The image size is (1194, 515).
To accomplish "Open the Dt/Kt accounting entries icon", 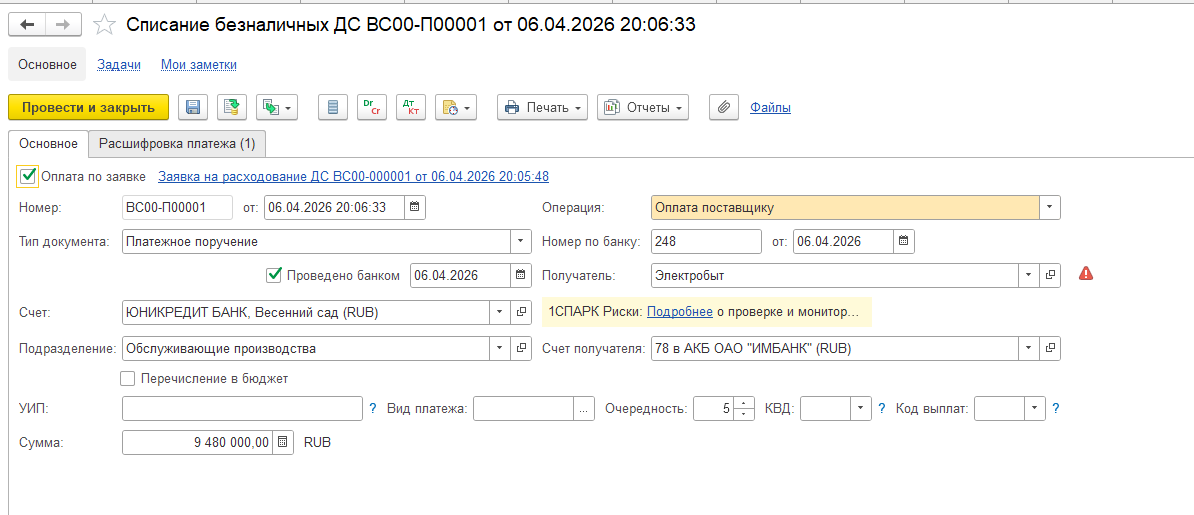I will point(410,107).
